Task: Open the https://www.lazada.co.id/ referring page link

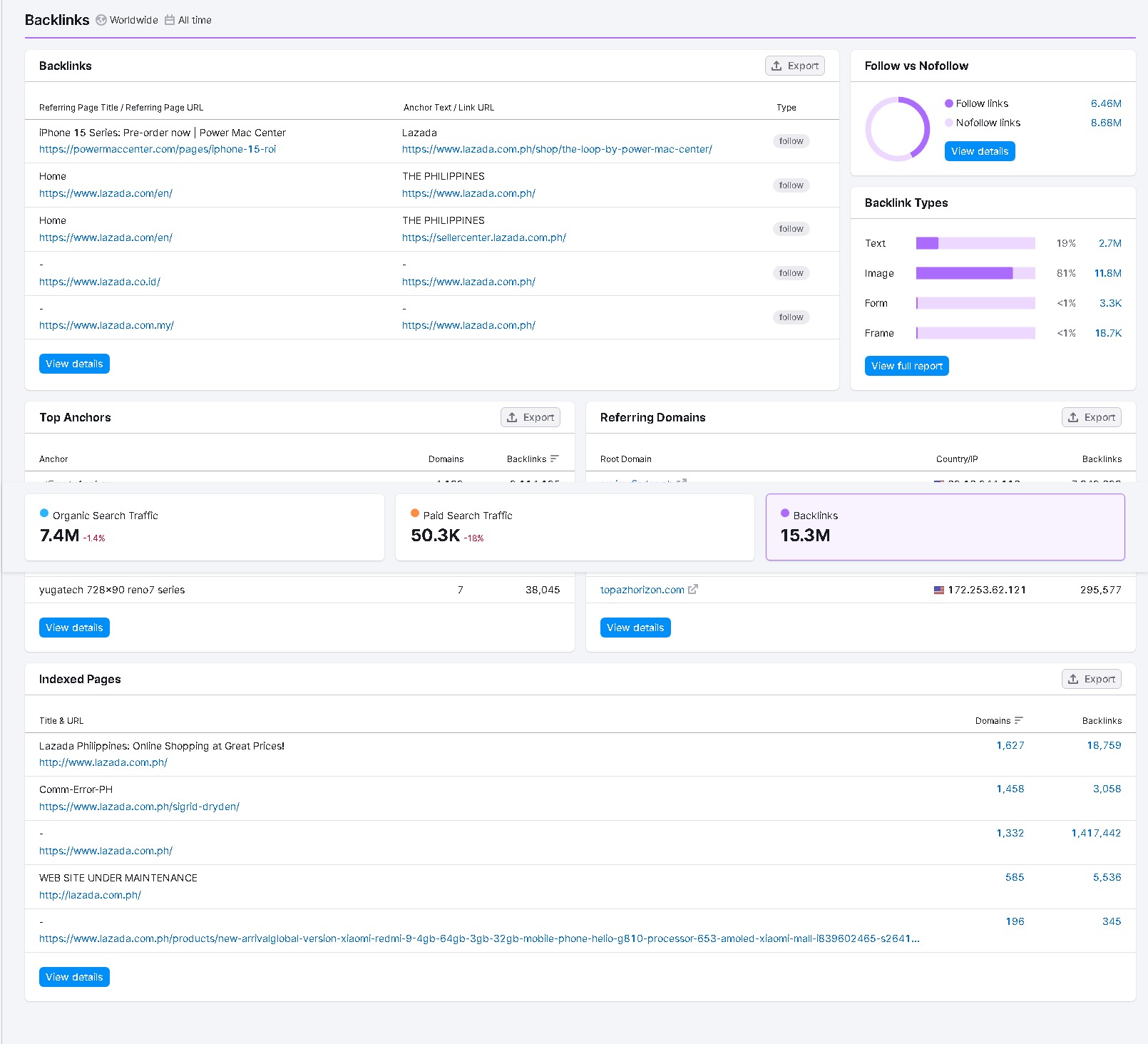Action: click(x=100, y=282)
